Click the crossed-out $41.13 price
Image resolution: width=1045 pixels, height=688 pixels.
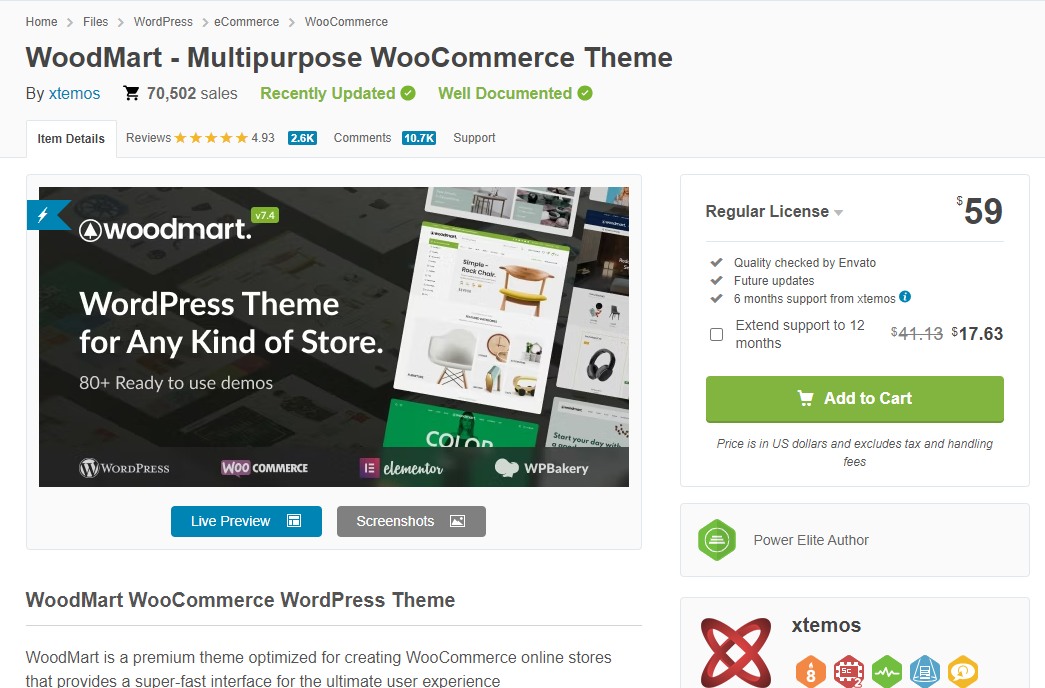(x=917, y=333)
